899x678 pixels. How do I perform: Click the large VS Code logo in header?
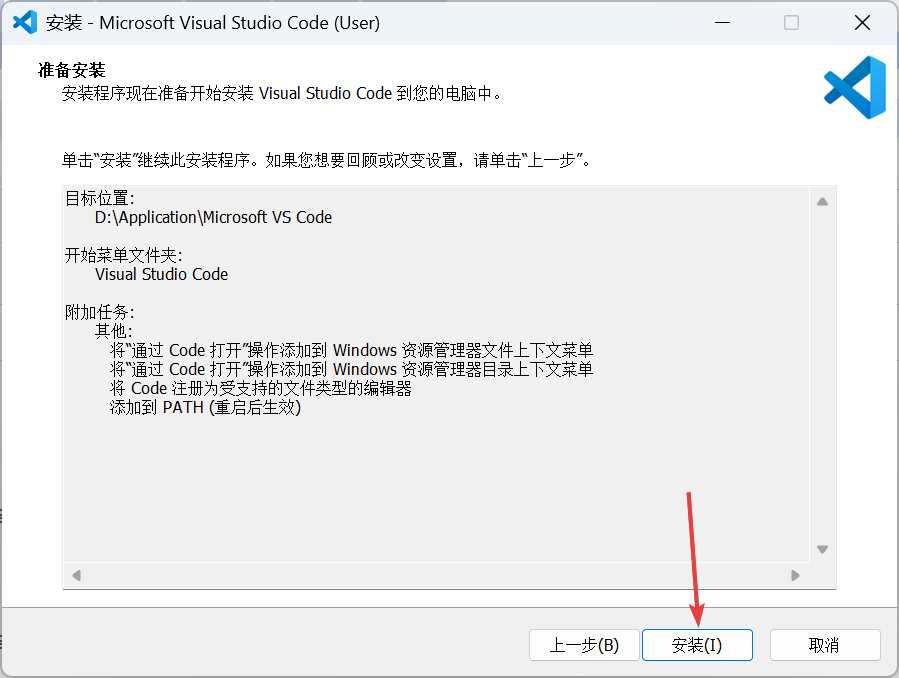(854, 87)
